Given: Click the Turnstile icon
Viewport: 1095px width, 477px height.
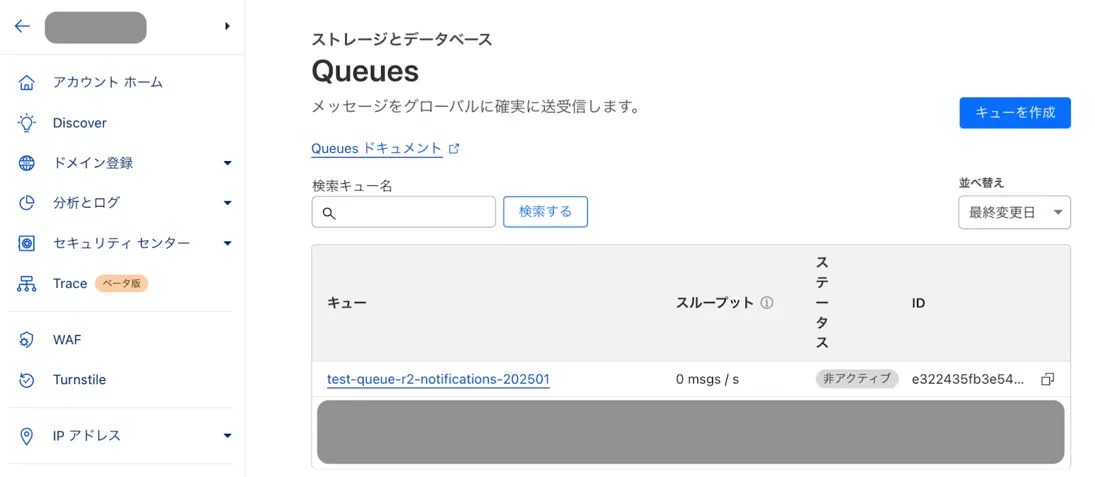Looking at the screenshot, I should [27, 380].
